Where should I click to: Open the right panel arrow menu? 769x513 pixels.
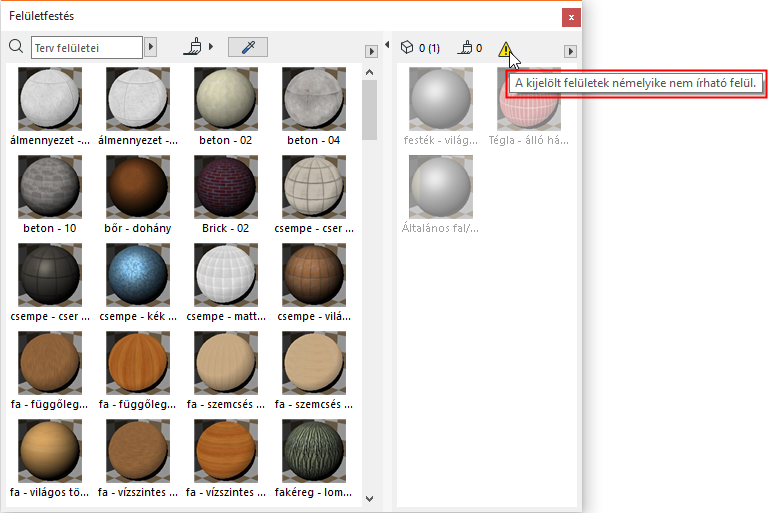570,51
